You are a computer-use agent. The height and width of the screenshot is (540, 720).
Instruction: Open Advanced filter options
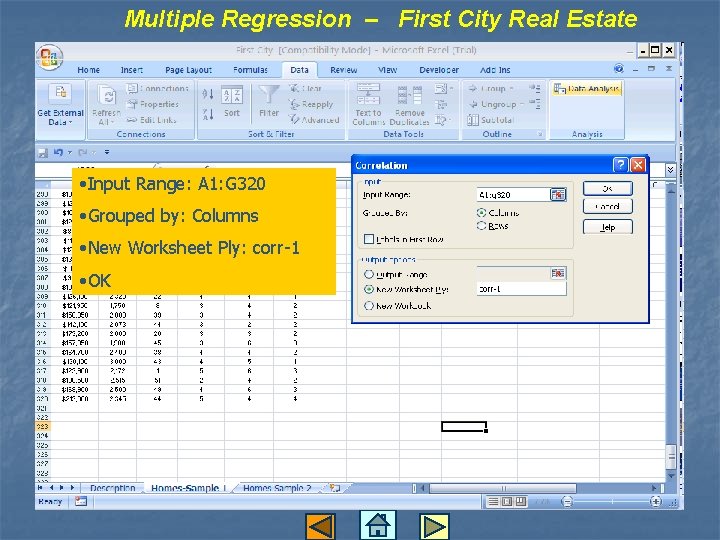tap(314, 120)
